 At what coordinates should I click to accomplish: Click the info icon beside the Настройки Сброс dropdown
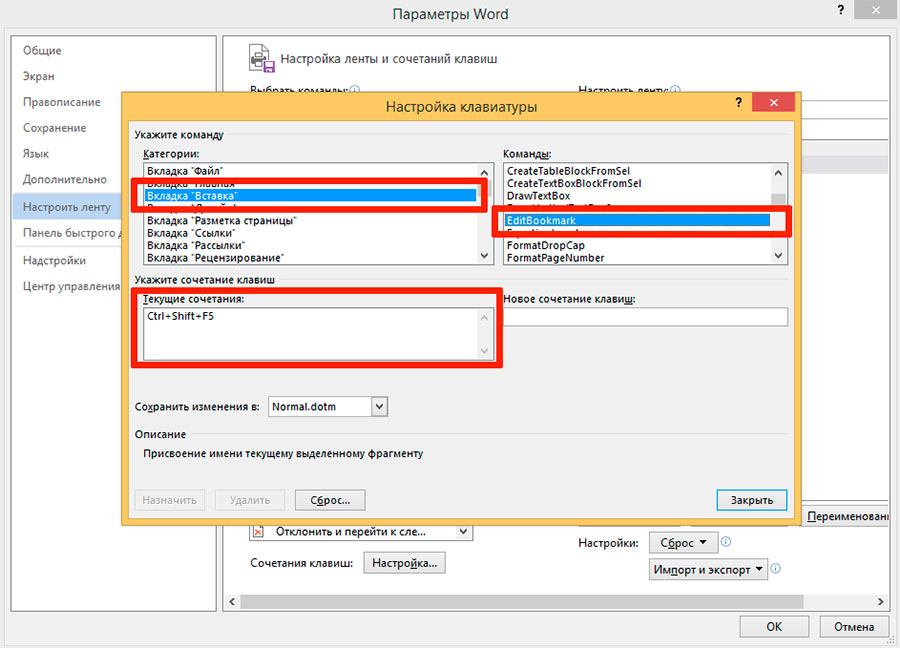point(726,542)
